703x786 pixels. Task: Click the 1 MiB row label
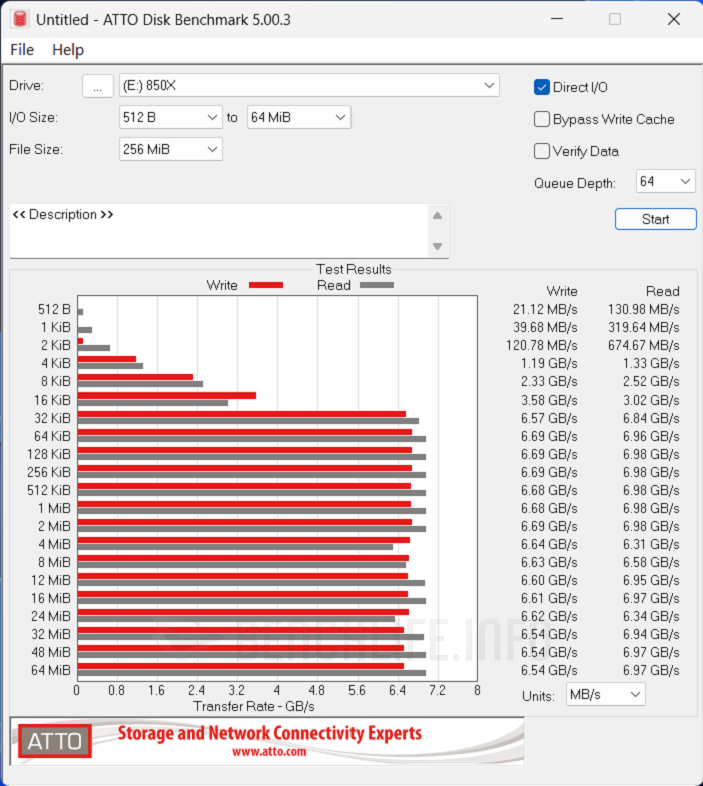54,508
